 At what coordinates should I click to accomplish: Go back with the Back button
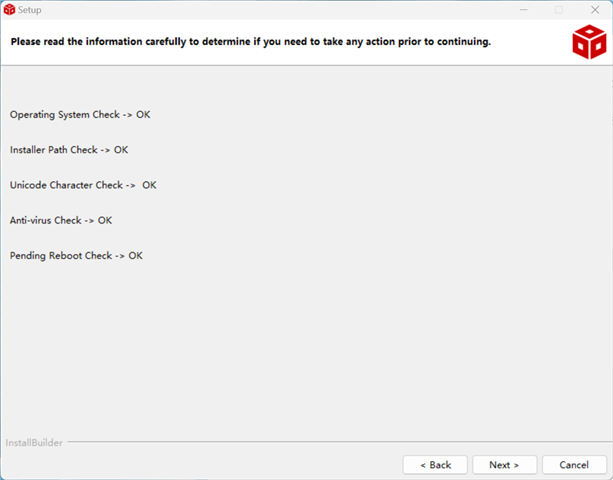point(435,465)
